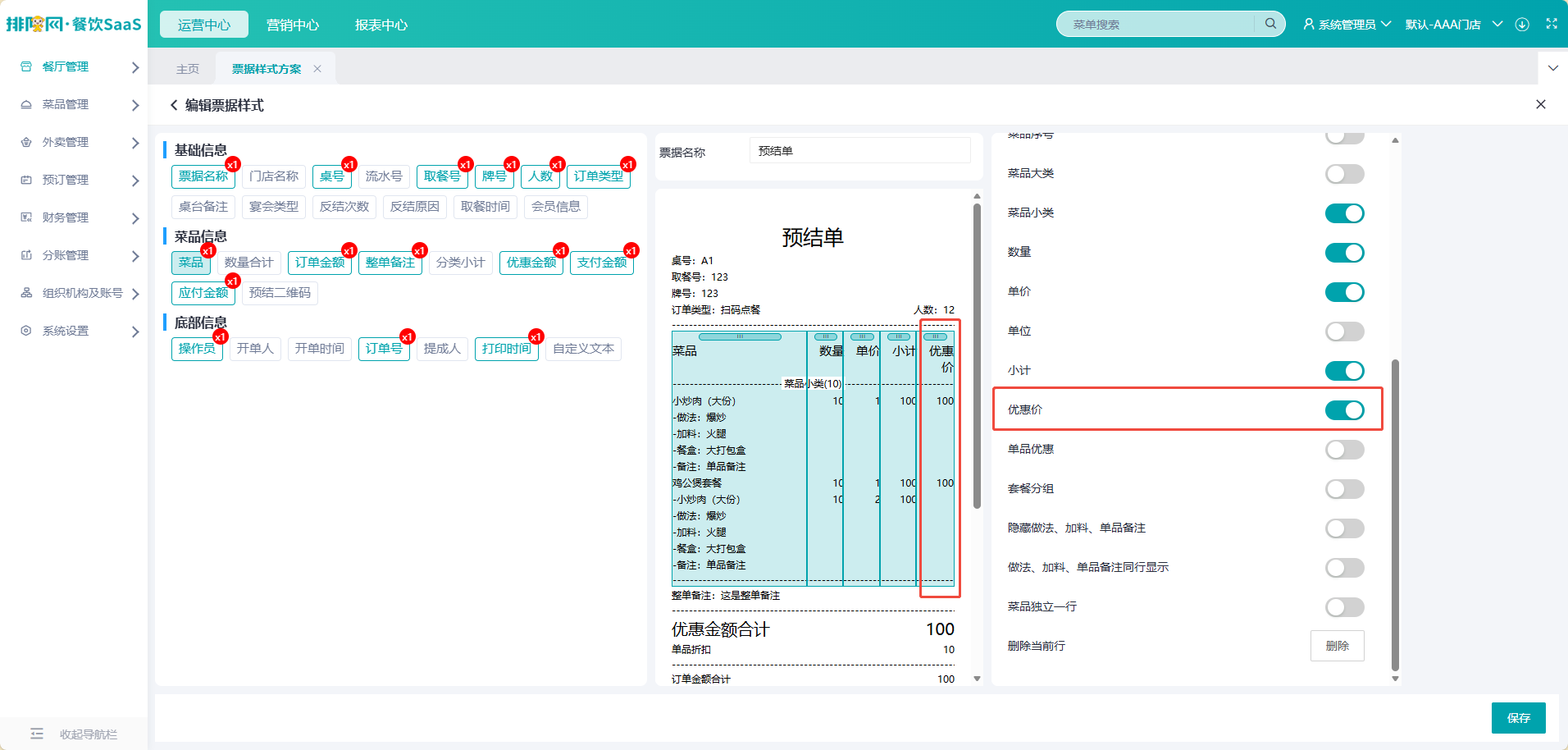Screen dimensions: 1568x750
Task: Select the 运营中心 top menu
Action: coord(204,25)
